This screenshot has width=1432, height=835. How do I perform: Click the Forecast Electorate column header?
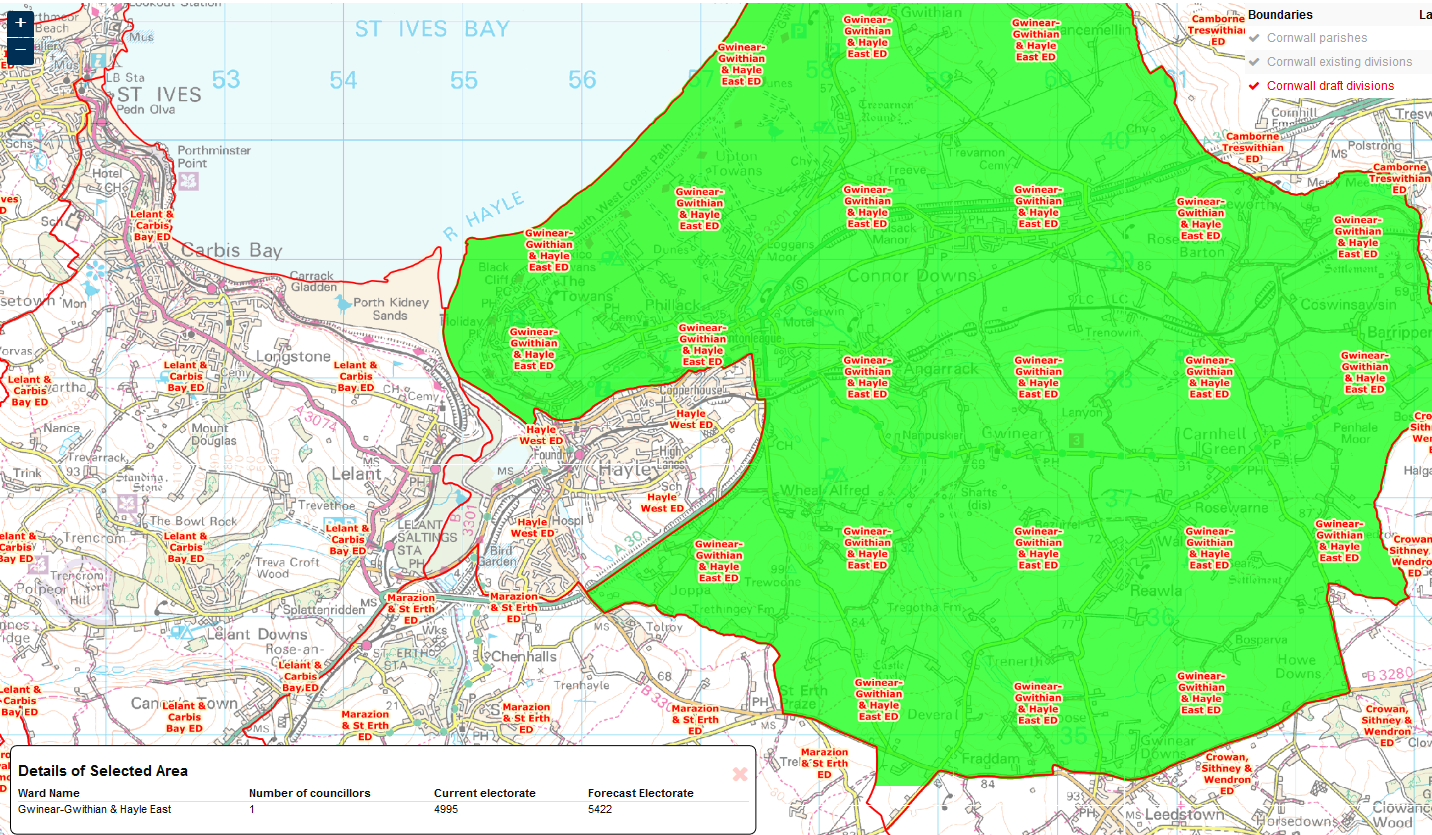(640, 793)
